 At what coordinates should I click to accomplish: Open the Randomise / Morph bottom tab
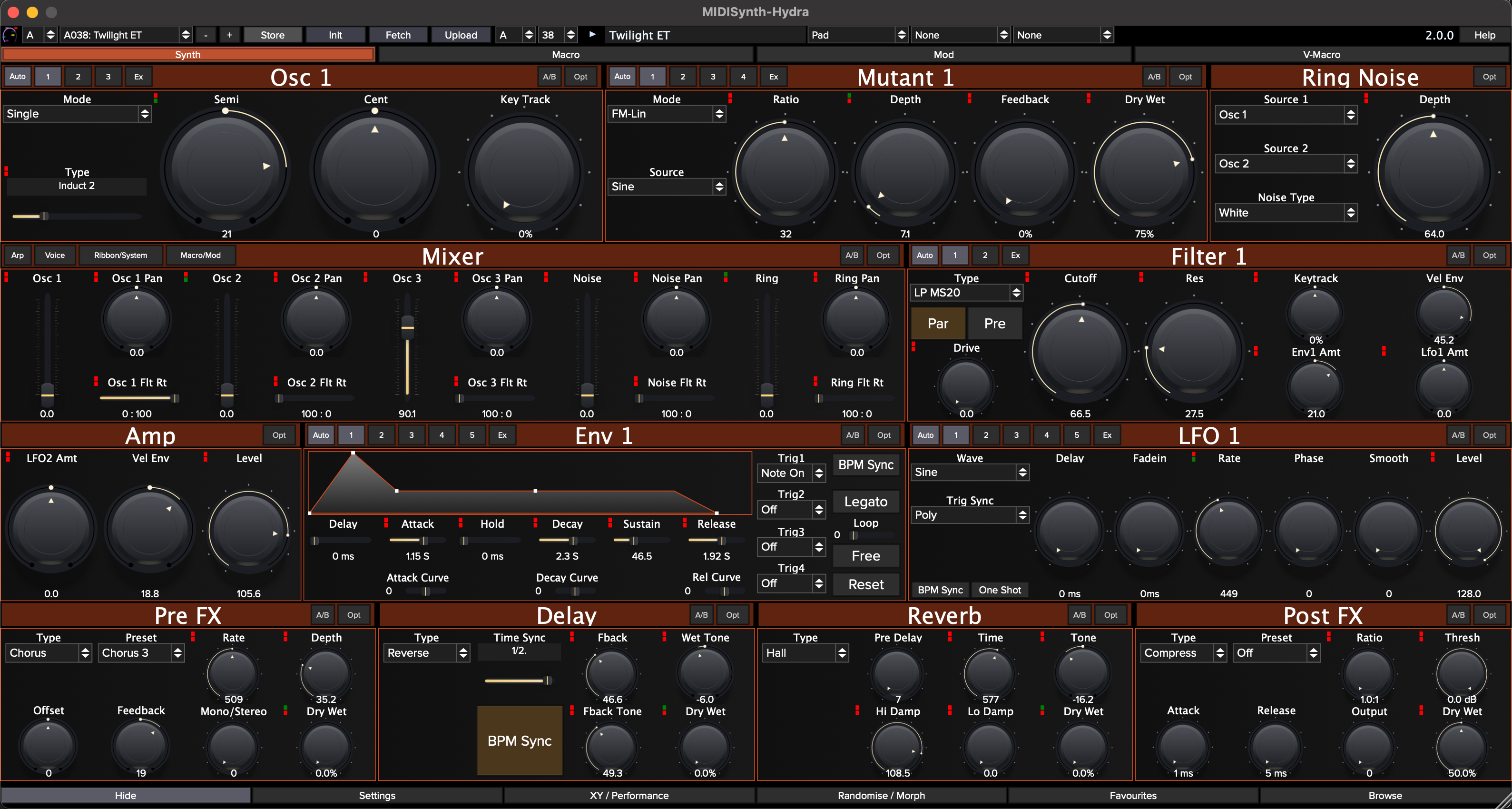pyautogui.click(x=881, y=796)
